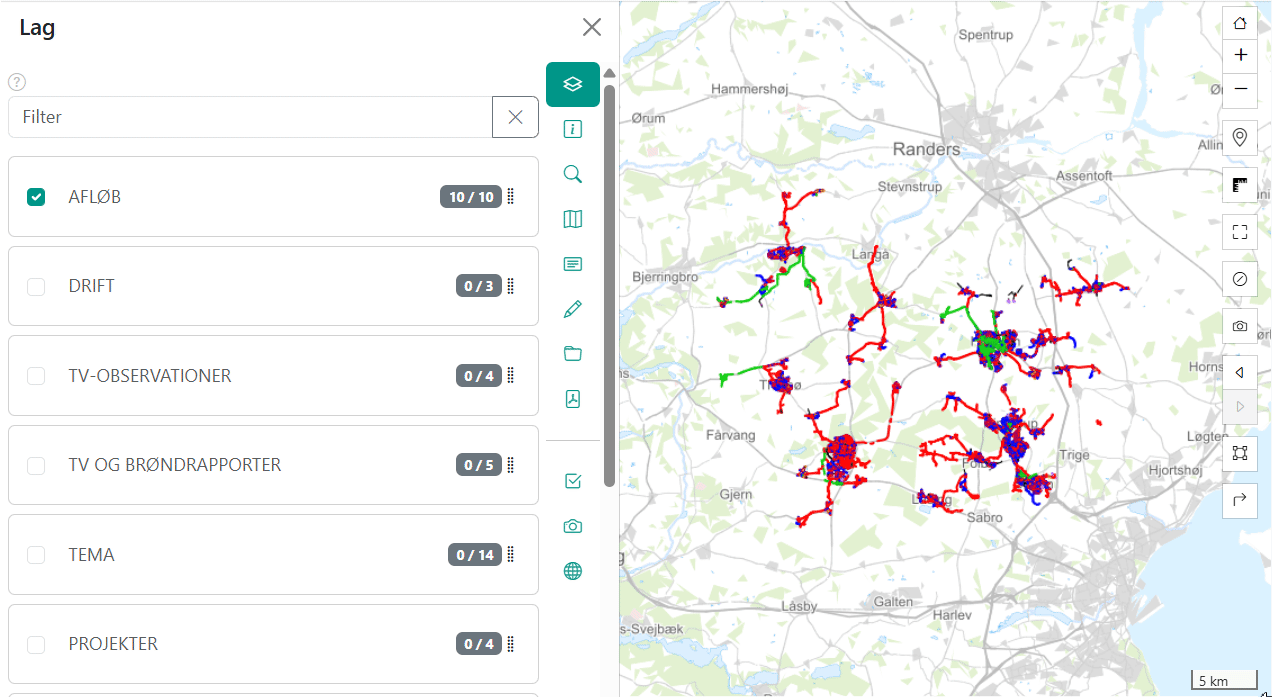Click the locate position pin icon

pos(1240,137)
